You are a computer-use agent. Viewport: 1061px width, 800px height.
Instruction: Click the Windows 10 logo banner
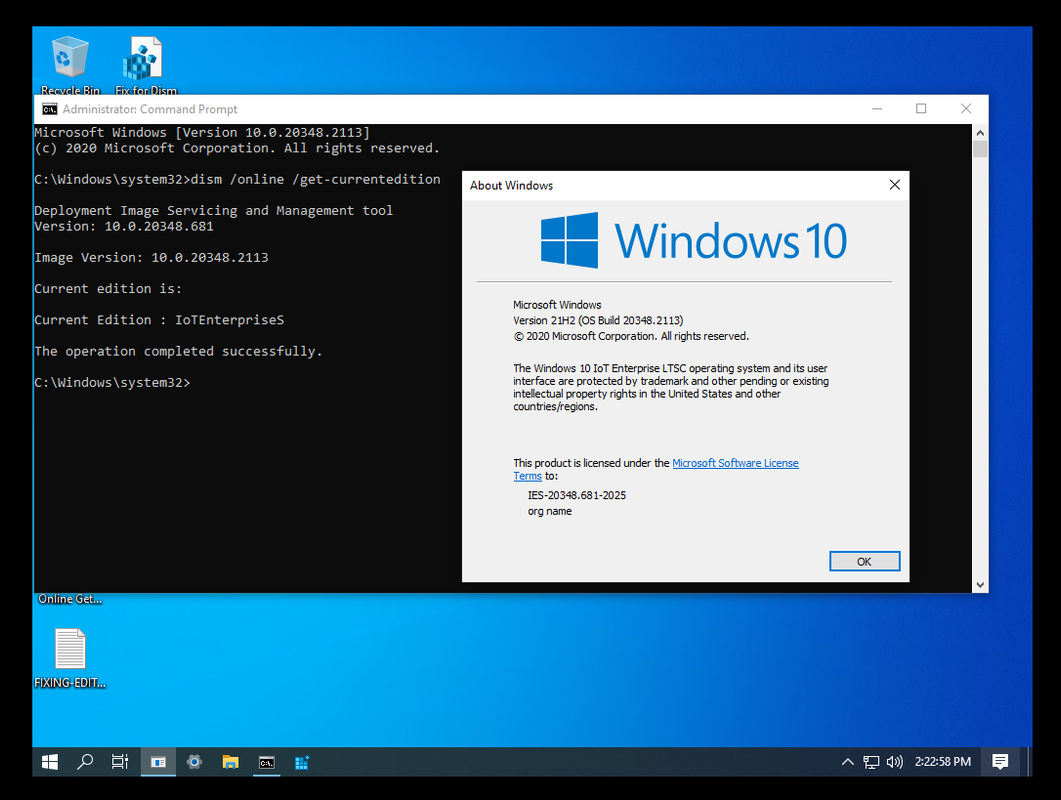click(x=694, y=240)
